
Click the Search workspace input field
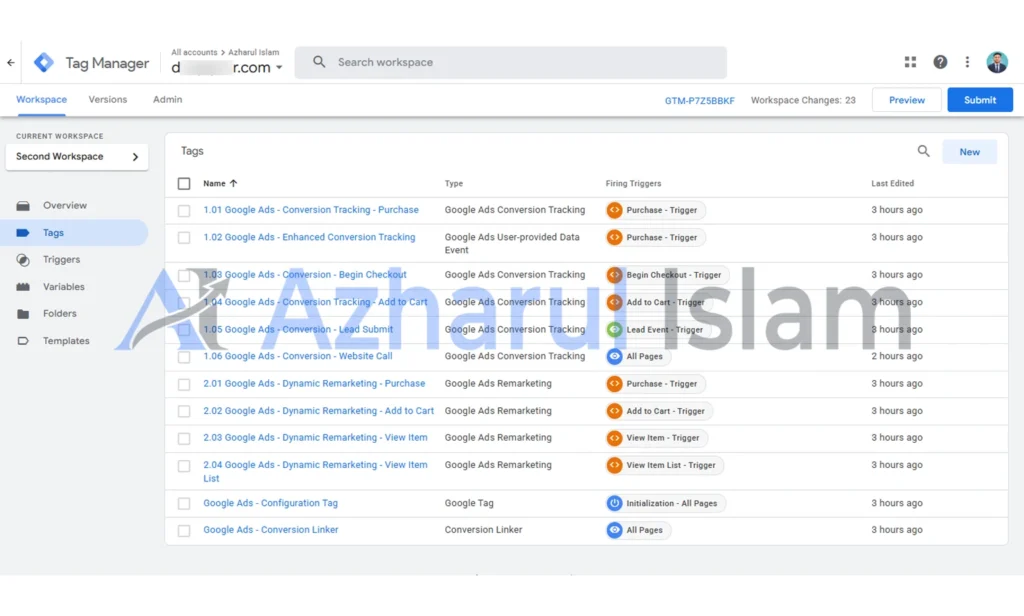click(x=511, y=63)
